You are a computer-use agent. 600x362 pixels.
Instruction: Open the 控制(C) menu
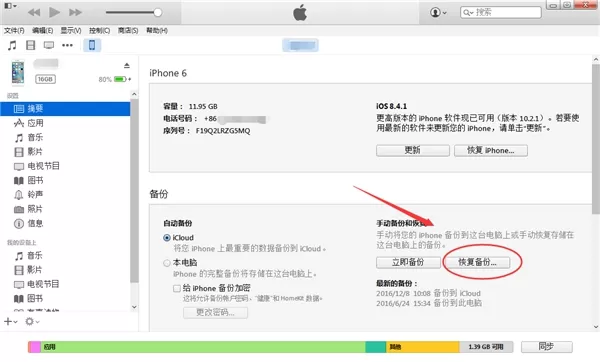tap(99, 31)
